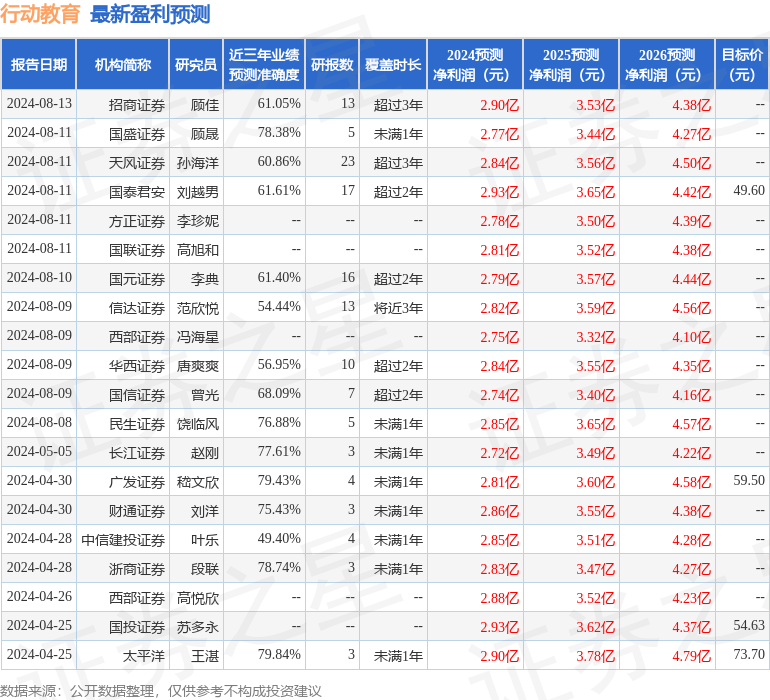Click the 研报数 column header
This screenshot has height=700, width=770.
pyautogui.click(x=332, y=64)
